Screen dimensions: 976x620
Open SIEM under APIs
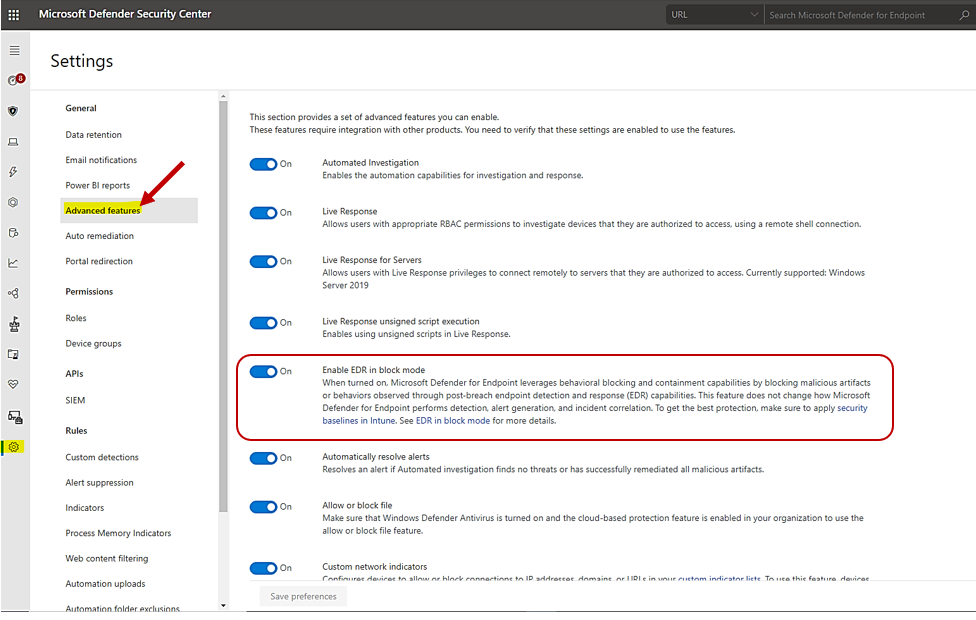click(75, 400)
